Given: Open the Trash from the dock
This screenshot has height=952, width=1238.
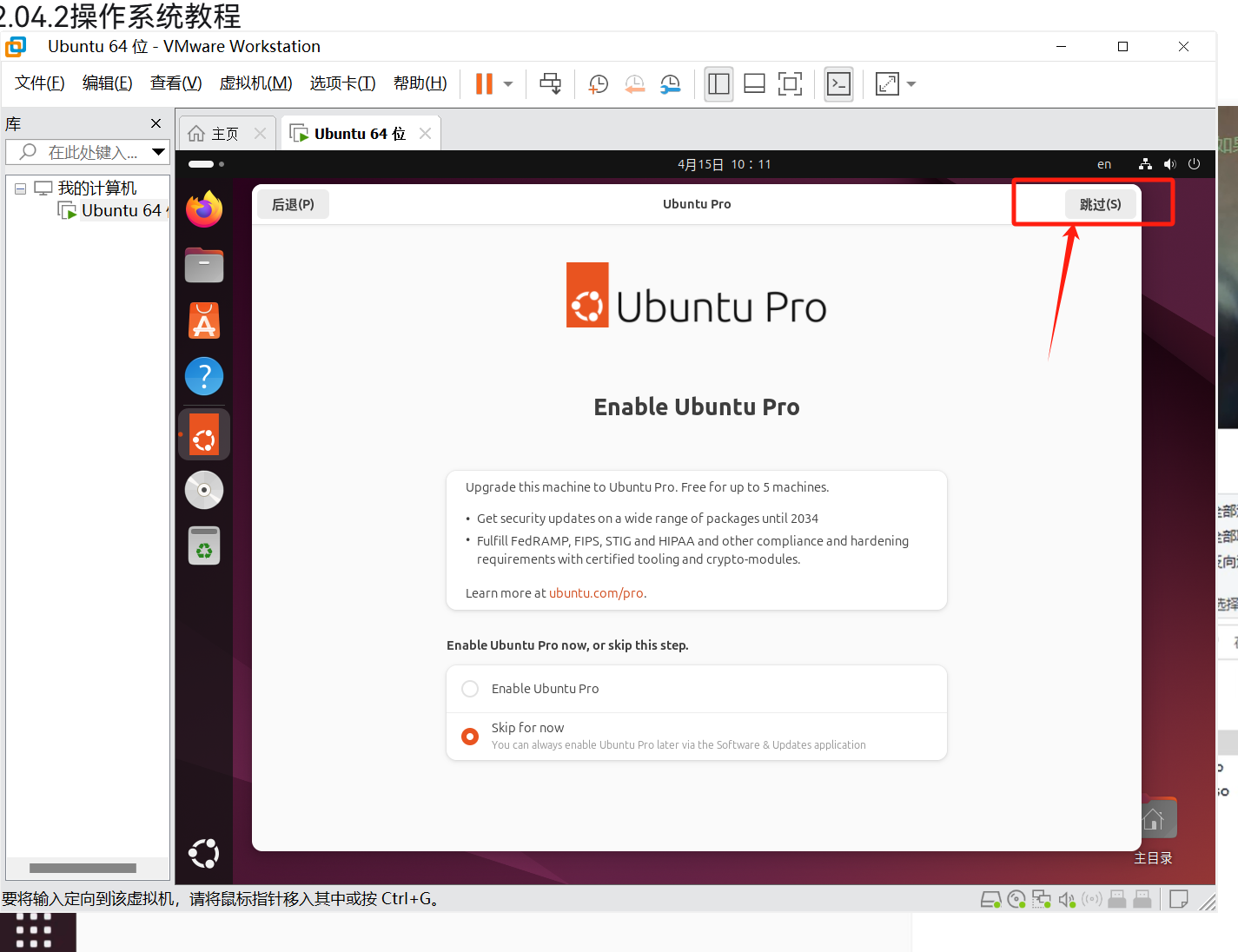Looking at the screenshot, I should coord(204,545).
